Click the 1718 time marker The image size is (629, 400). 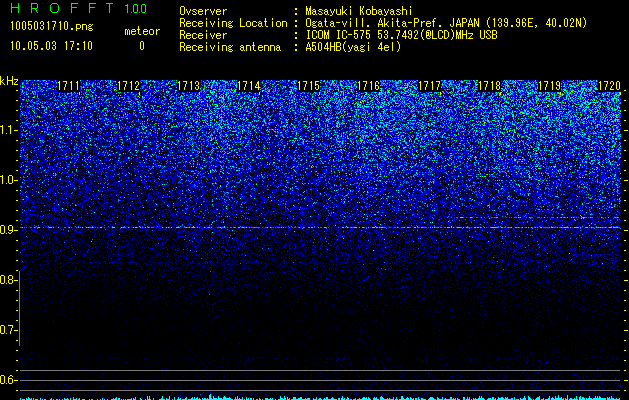point(489,86)
